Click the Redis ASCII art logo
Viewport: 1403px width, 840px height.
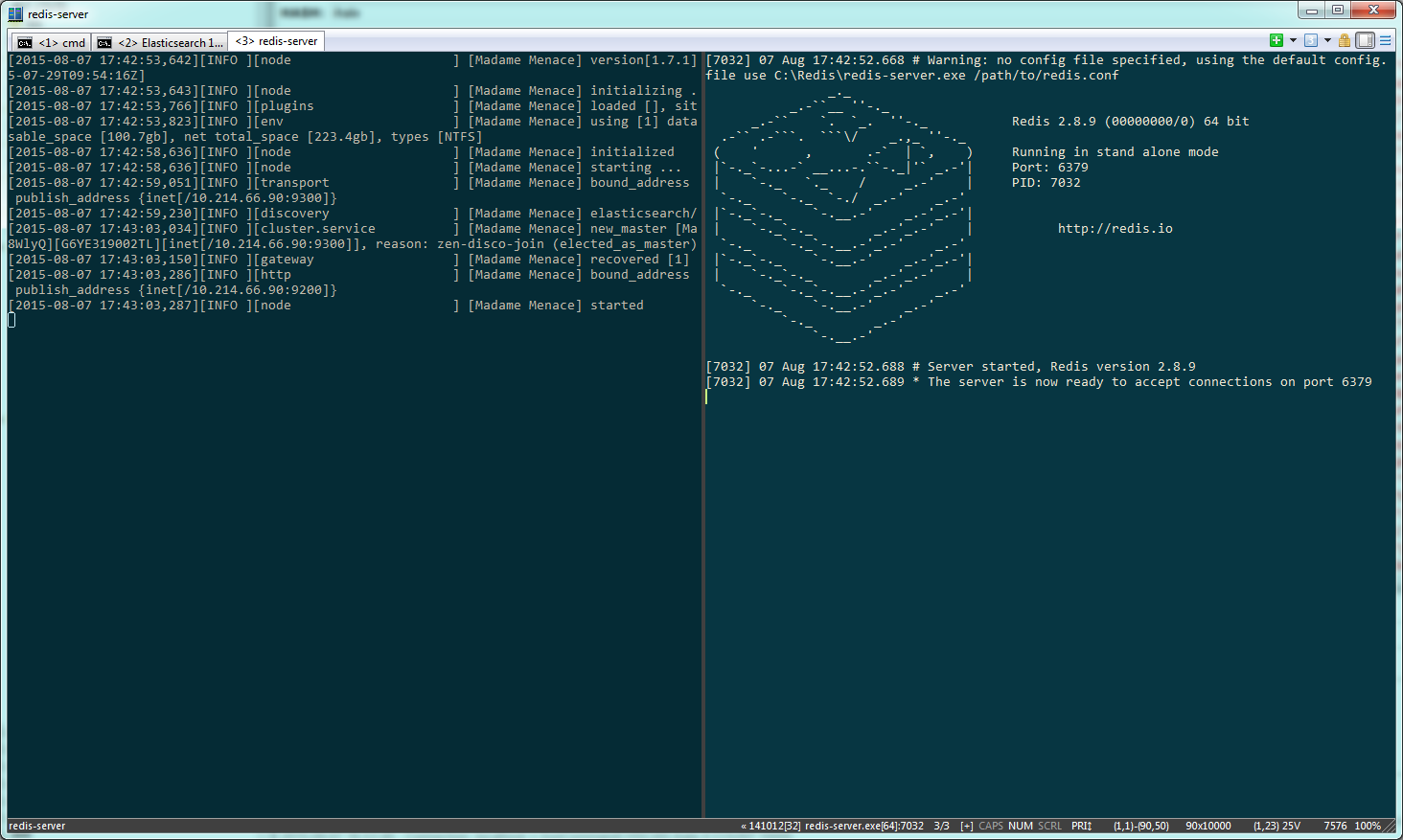pyautogui.click(x=843, y=216)
